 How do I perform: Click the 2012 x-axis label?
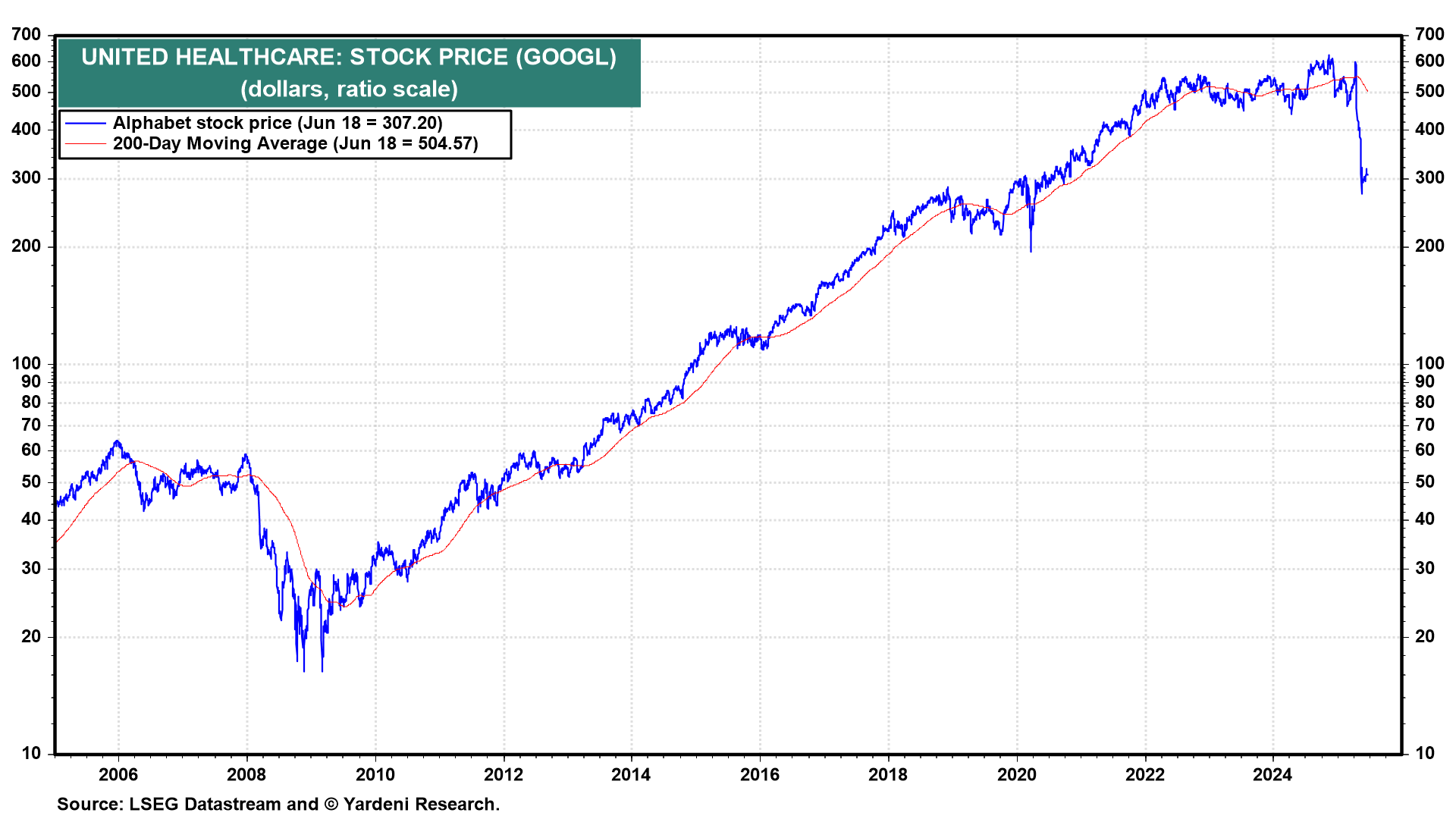point(504,774)
